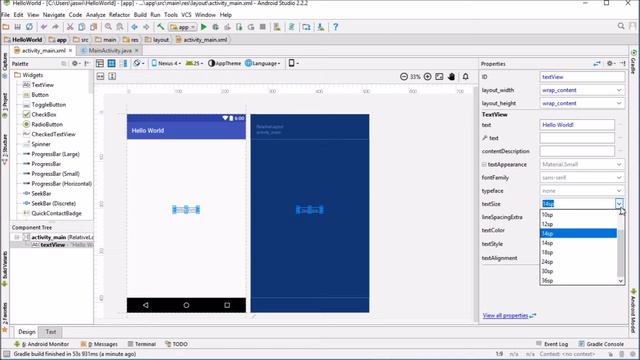
Task: Select the Design tab
Action: 27,332
